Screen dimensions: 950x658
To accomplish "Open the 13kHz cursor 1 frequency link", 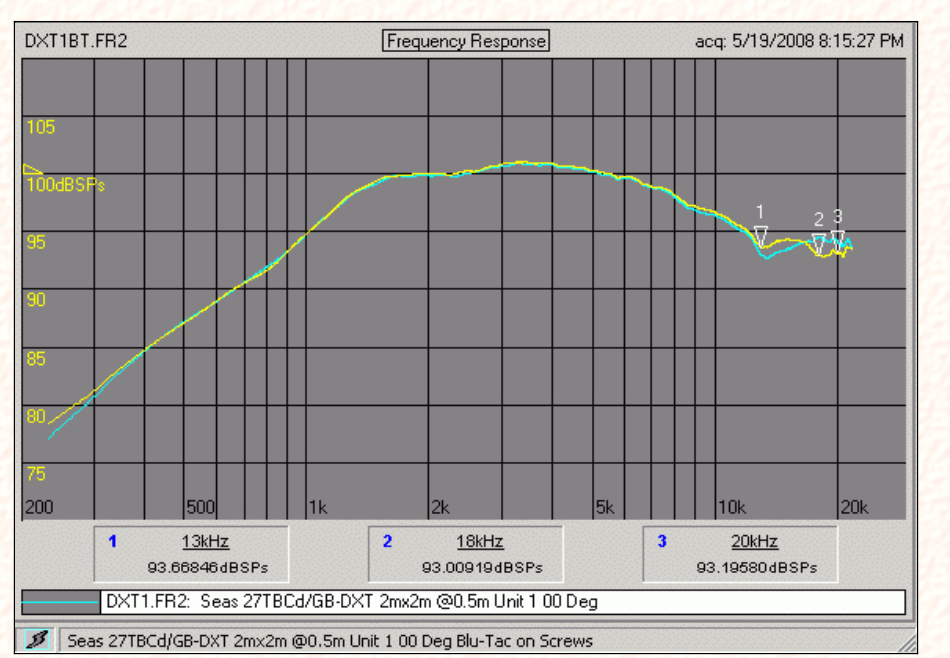I will [x=205, y=541].
